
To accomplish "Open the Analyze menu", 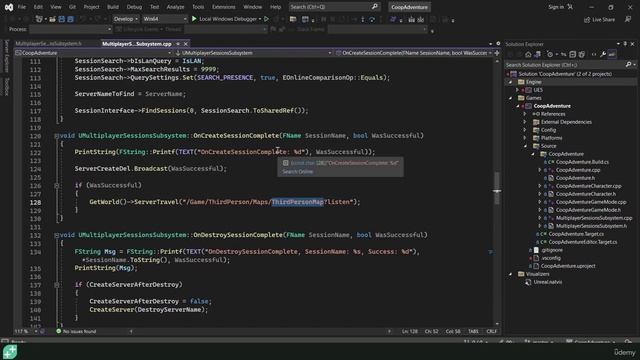I will [x=175, y=7].
